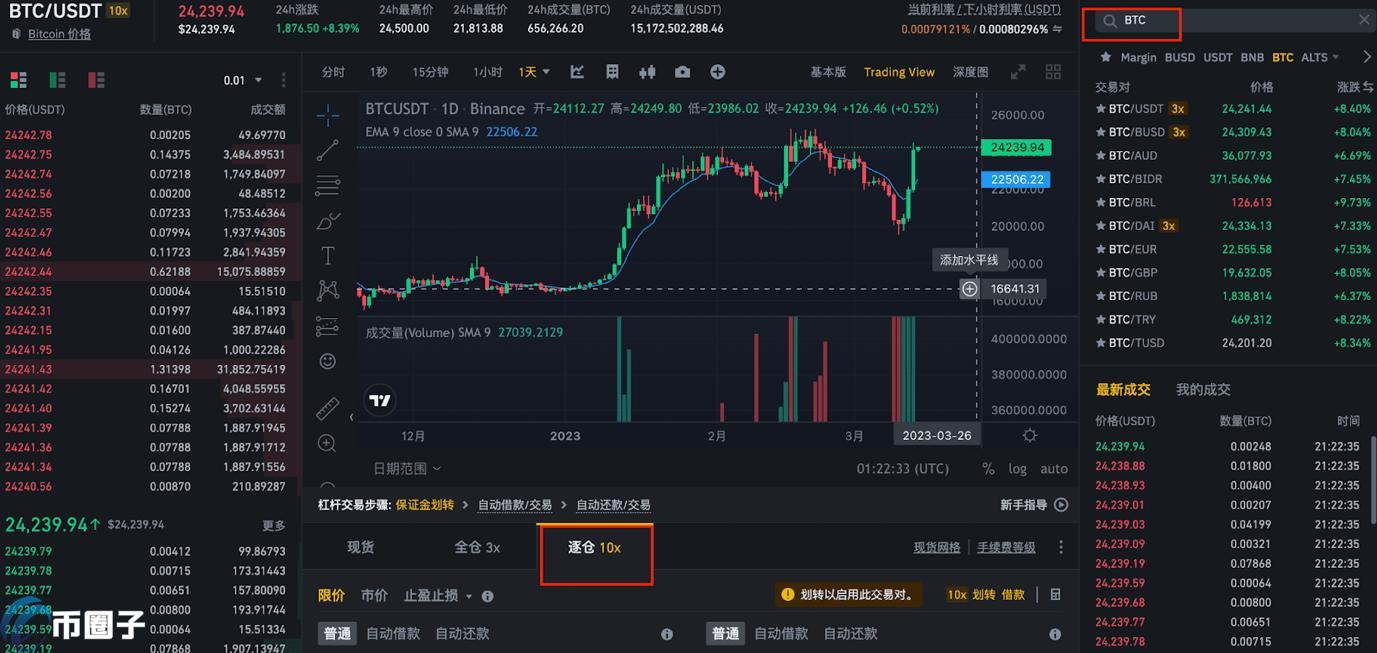Select the crosshair tool on chart toolbar
This screenshot has width=1377, height=653.
point(327,115)
